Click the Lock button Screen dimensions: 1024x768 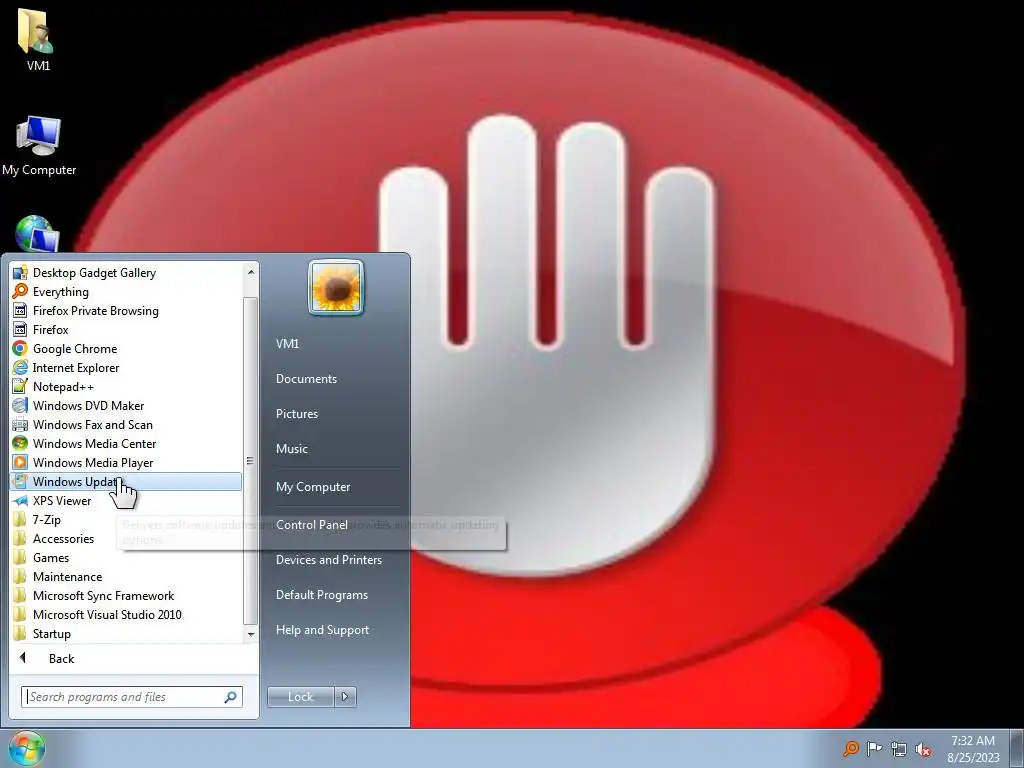click(x=300, y=697)
